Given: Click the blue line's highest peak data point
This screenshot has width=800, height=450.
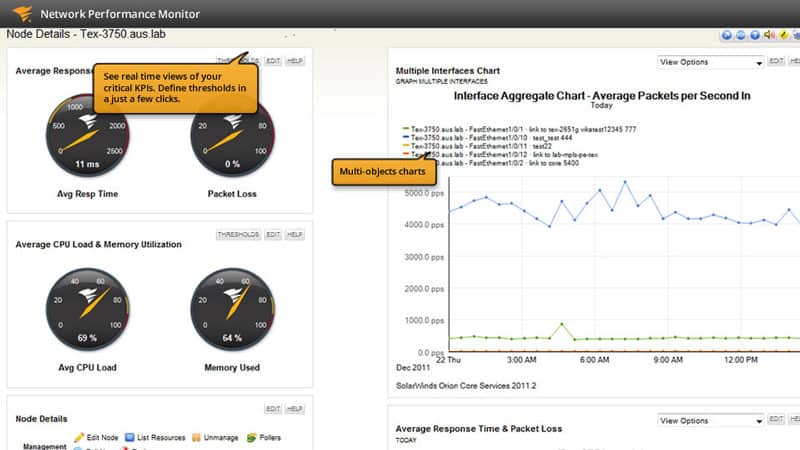Looking at the screenshot, I should (x=625, y=182).
